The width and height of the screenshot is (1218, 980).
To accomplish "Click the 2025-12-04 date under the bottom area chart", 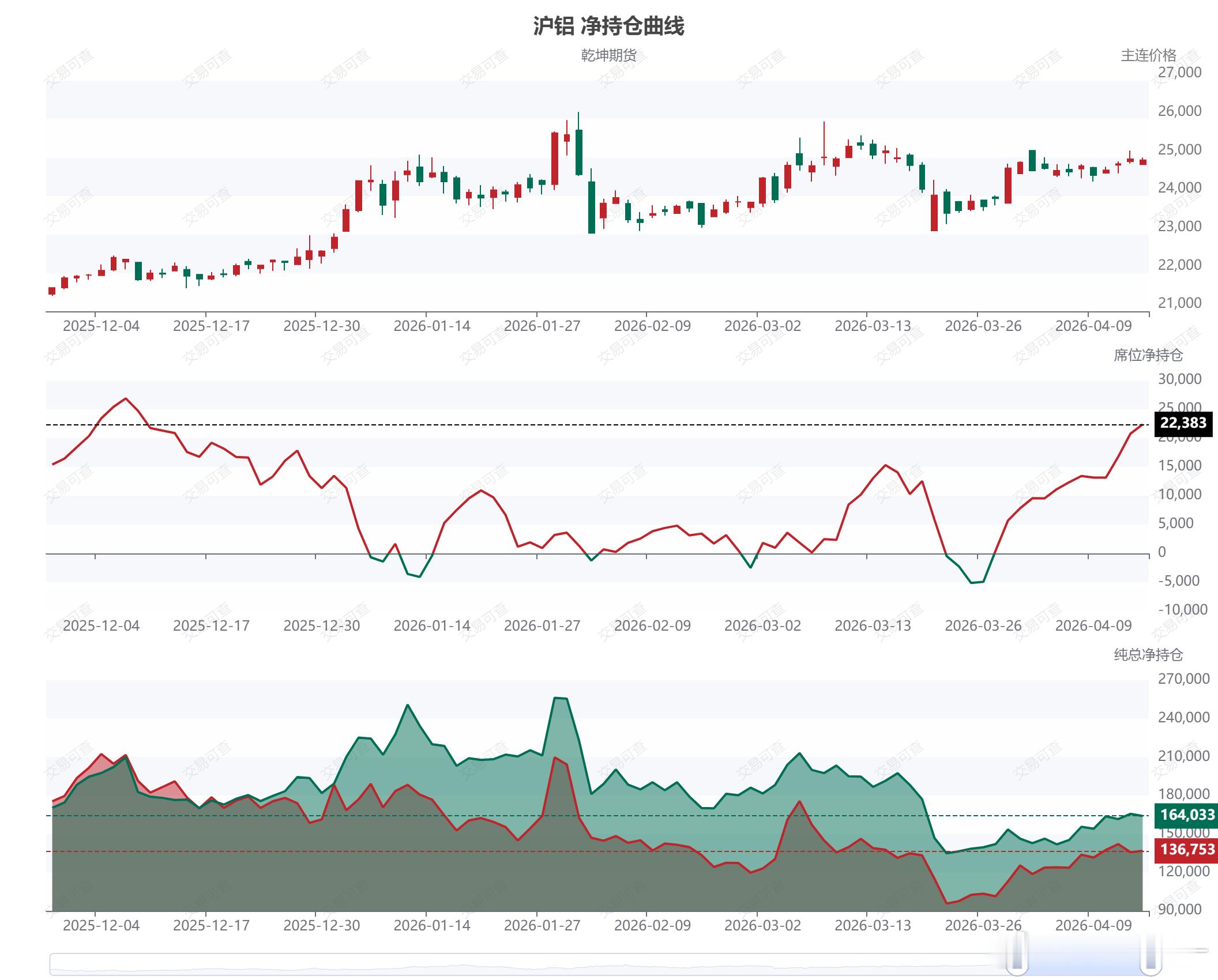I will coord(101,926).
